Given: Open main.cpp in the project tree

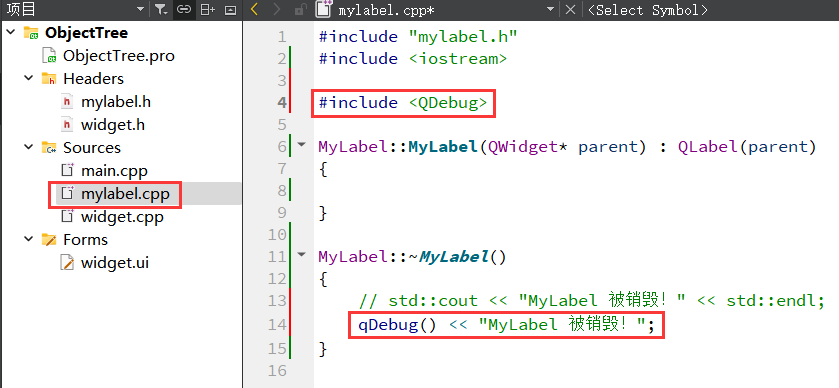Looking at the screenshot, I should pyautogui.click(x=114, y=171).
